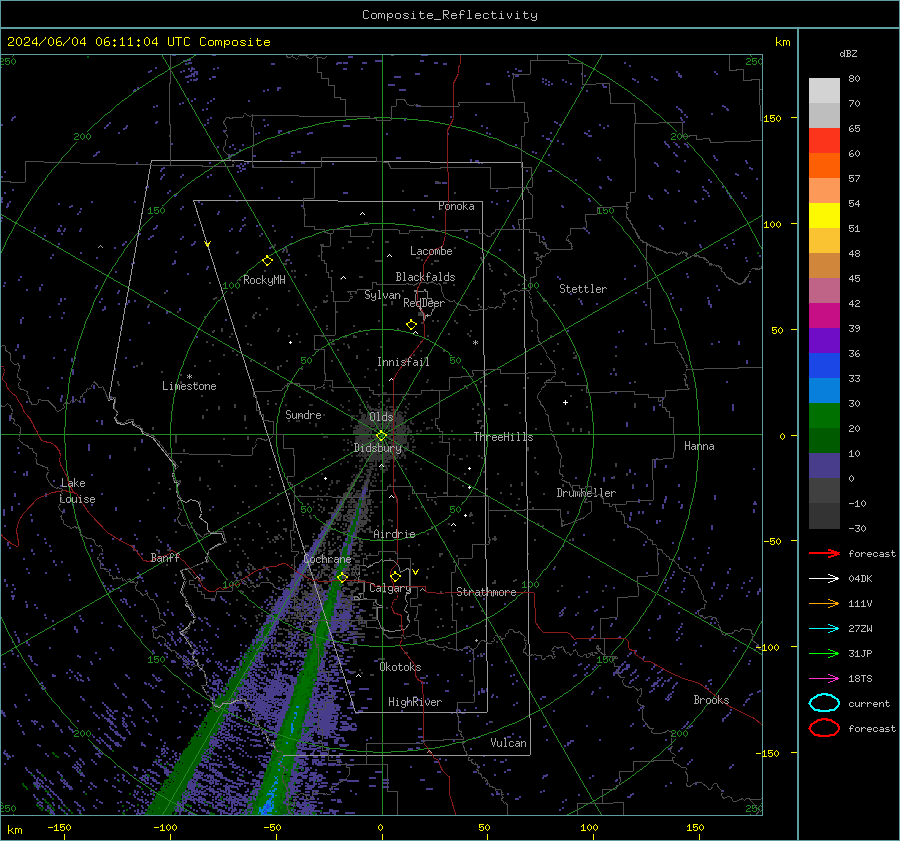Select the Lacombe label on map
The image size is (900, 841).
431,251
